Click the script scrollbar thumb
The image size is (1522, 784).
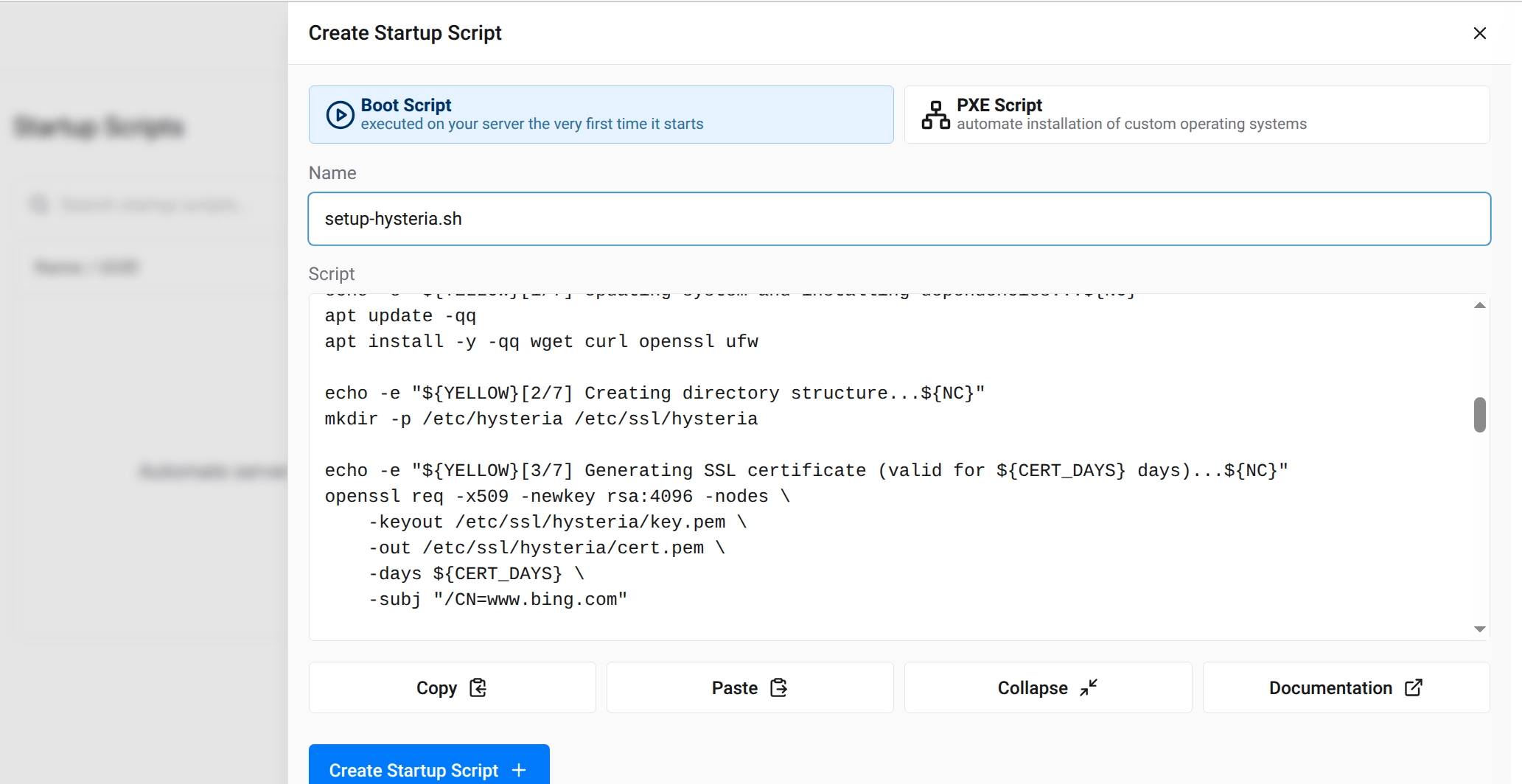coord(1479,415)
